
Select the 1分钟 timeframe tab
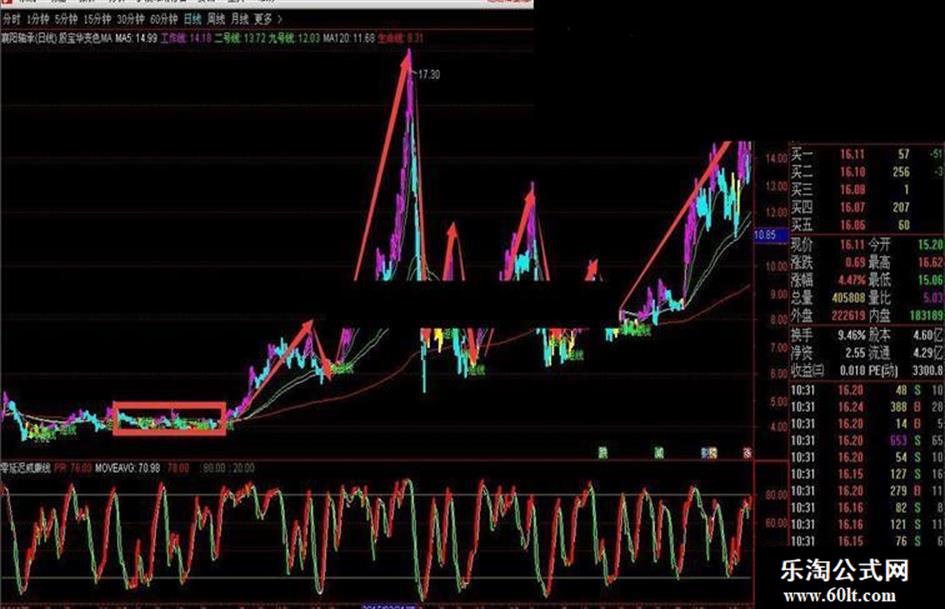tap(37, 19)
